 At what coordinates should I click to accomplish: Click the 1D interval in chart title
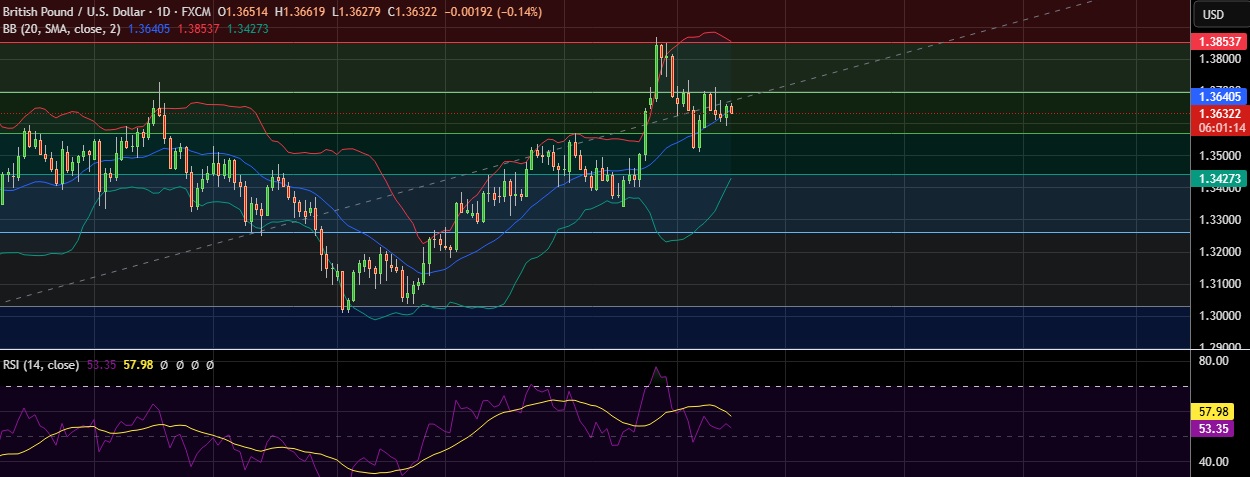pyautogui.click(x=166, y=14)
